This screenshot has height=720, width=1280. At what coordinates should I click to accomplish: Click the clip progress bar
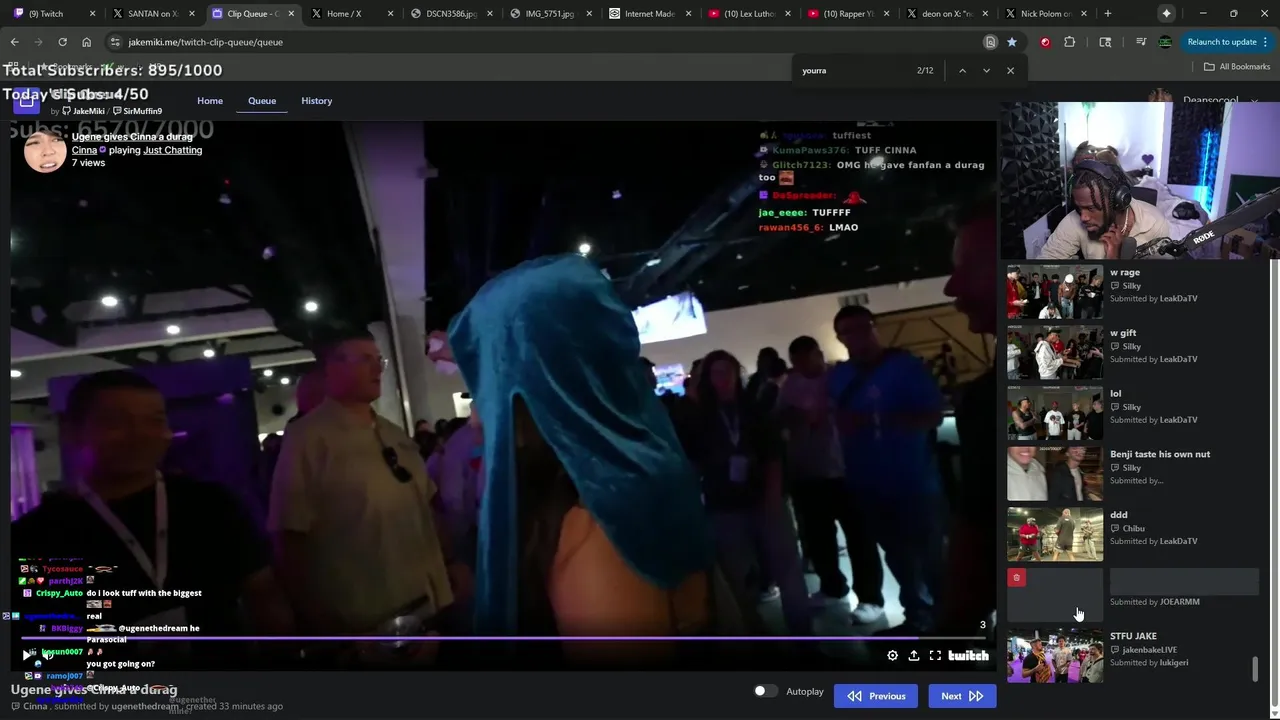click(503, 638)
